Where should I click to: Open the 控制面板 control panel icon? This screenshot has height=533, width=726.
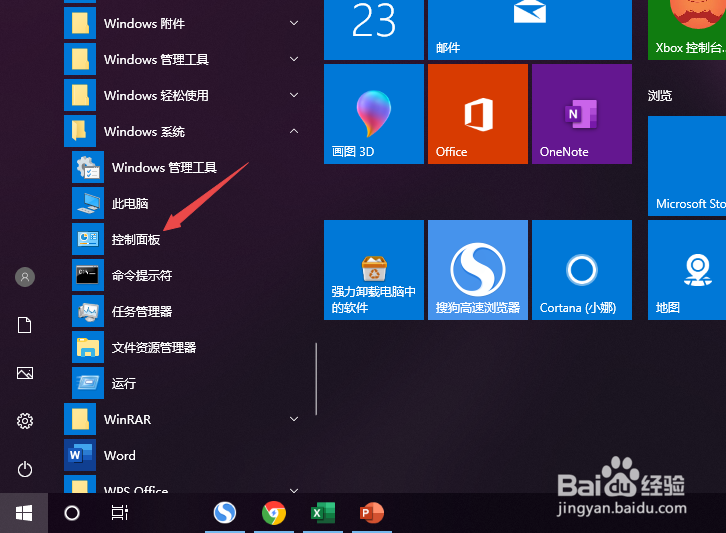pyautogui.click(x=88, y=239)
